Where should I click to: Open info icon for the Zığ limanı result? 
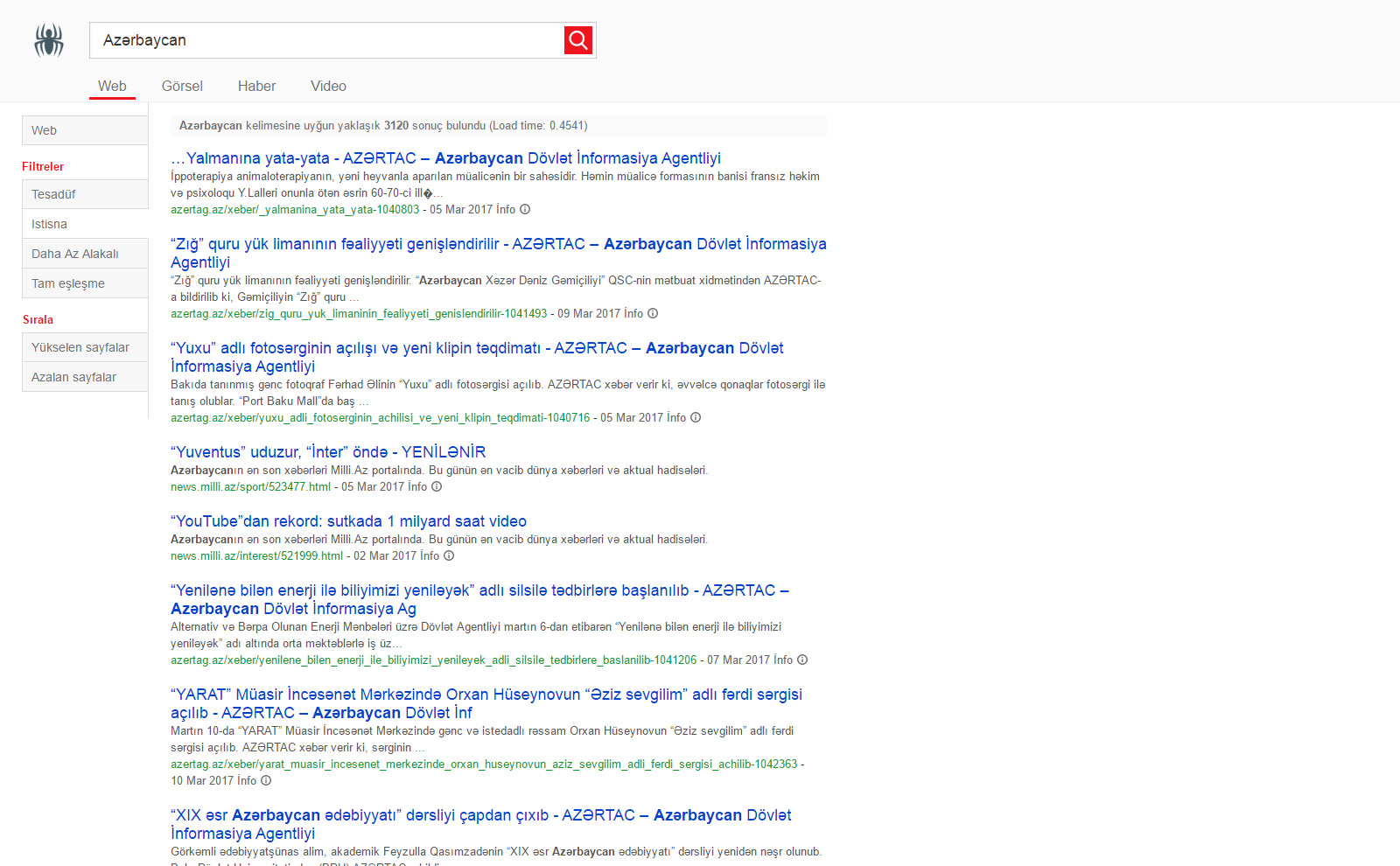(x=653, y=314)
